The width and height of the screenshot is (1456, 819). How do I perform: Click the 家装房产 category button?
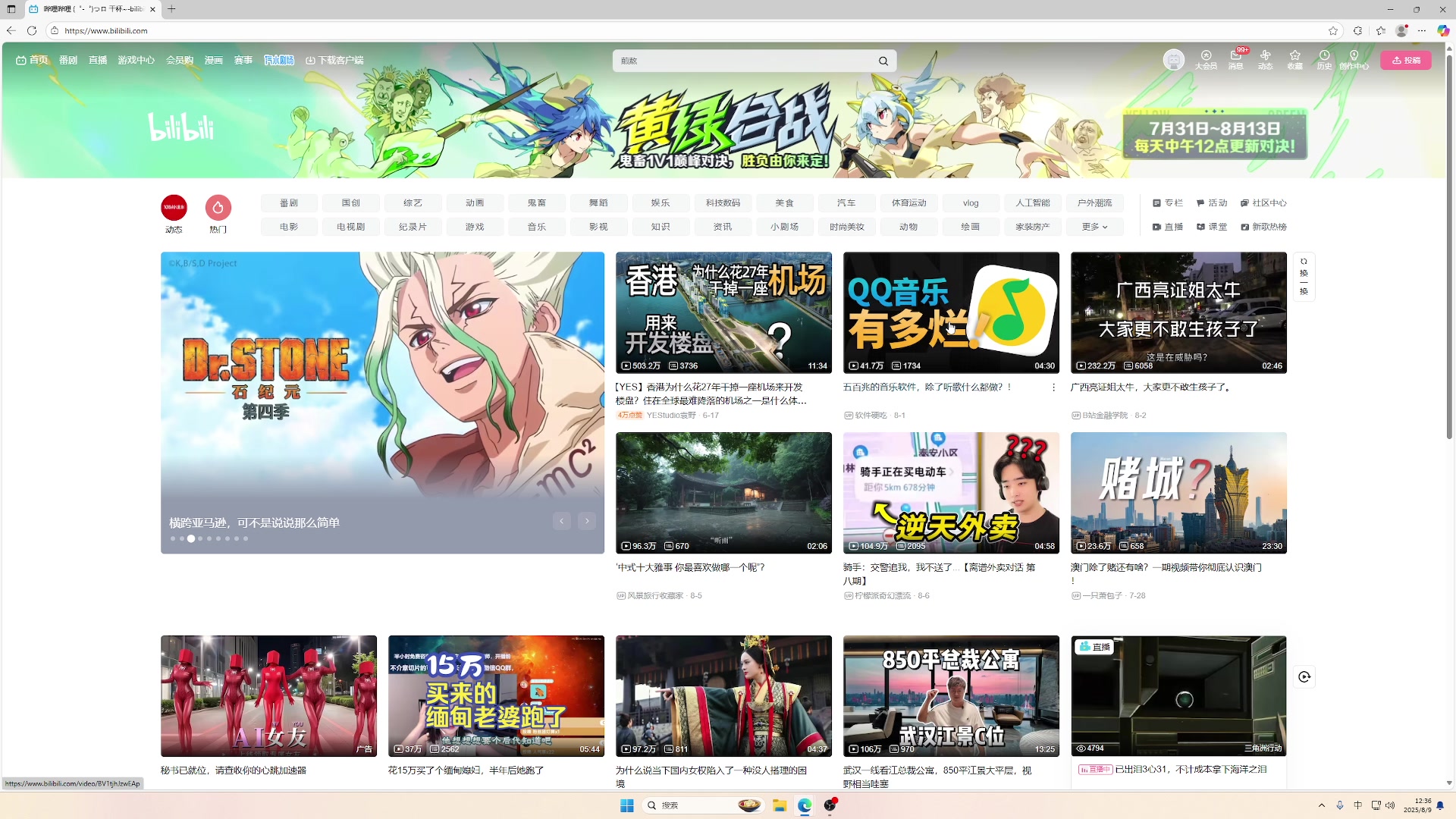(1033, 227)
